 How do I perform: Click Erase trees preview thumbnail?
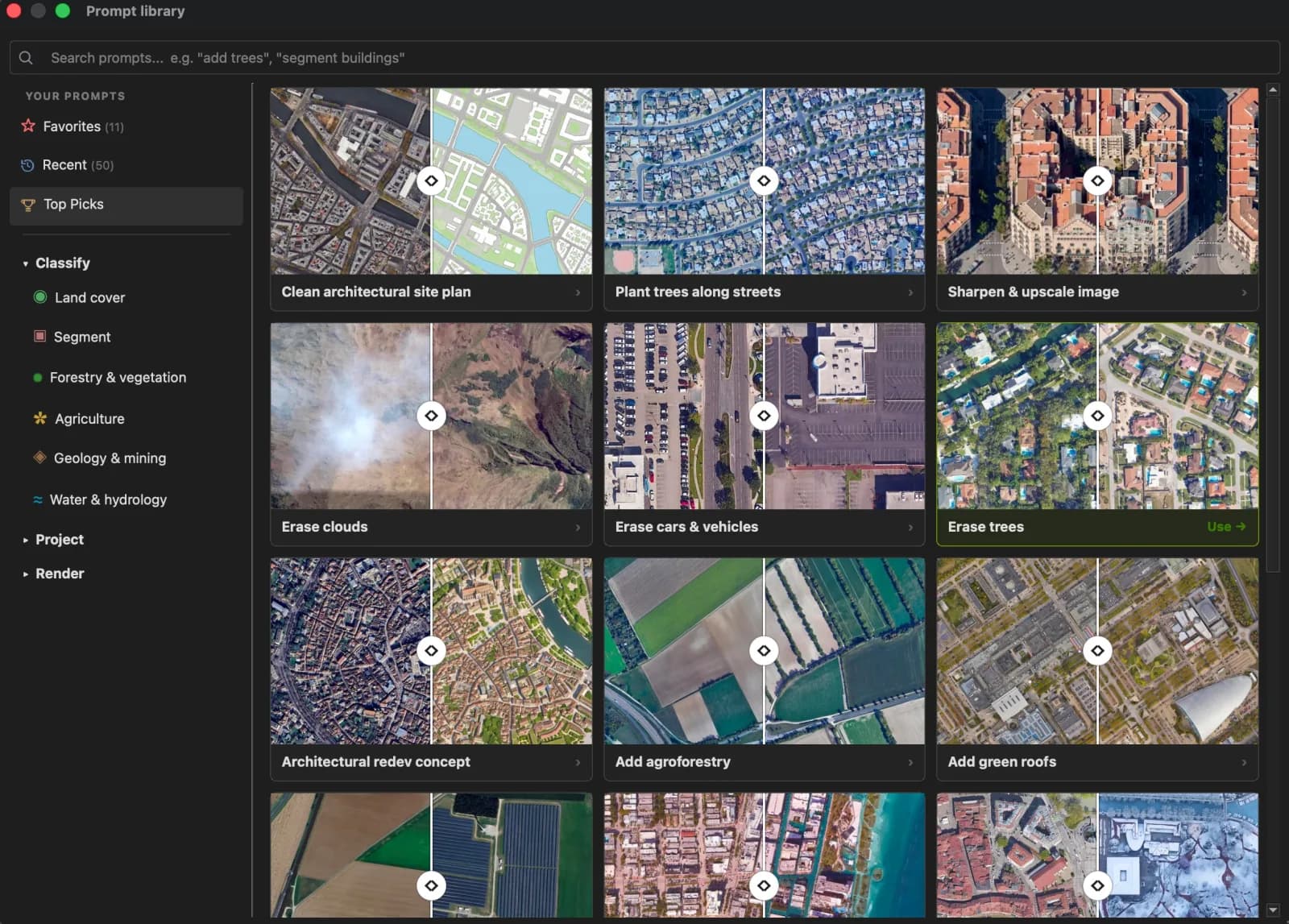[x=1097, y=416]
